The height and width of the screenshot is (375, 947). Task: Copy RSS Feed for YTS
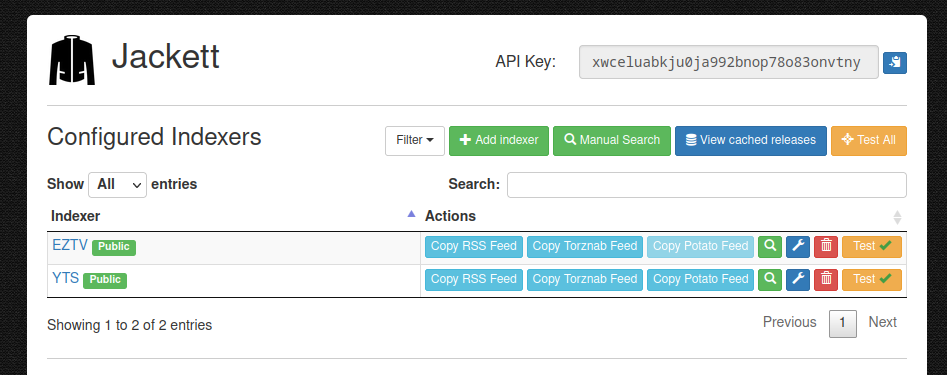tap(474, 280)
